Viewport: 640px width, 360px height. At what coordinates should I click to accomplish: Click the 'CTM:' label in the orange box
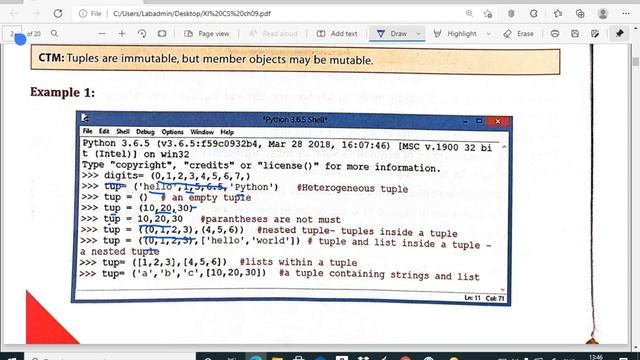pos(51,58)
